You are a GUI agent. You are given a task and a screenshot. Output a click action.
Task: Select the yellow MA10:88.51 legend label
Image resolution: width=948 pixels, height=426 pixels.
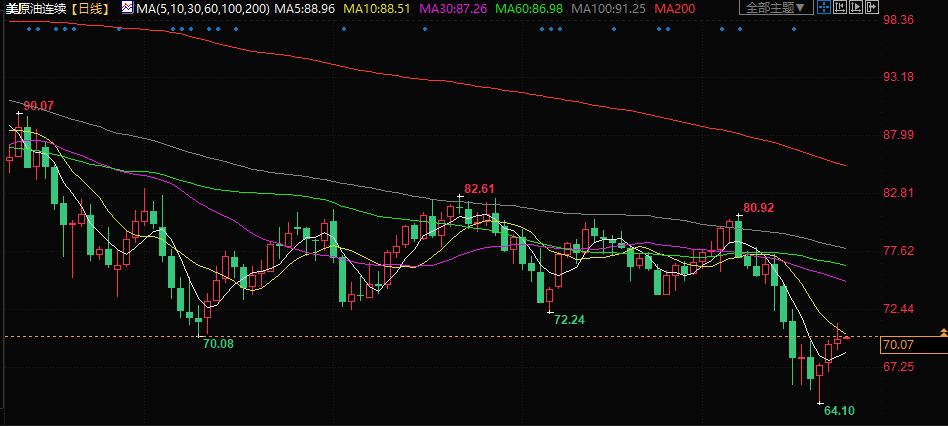(x=378, y=8)
